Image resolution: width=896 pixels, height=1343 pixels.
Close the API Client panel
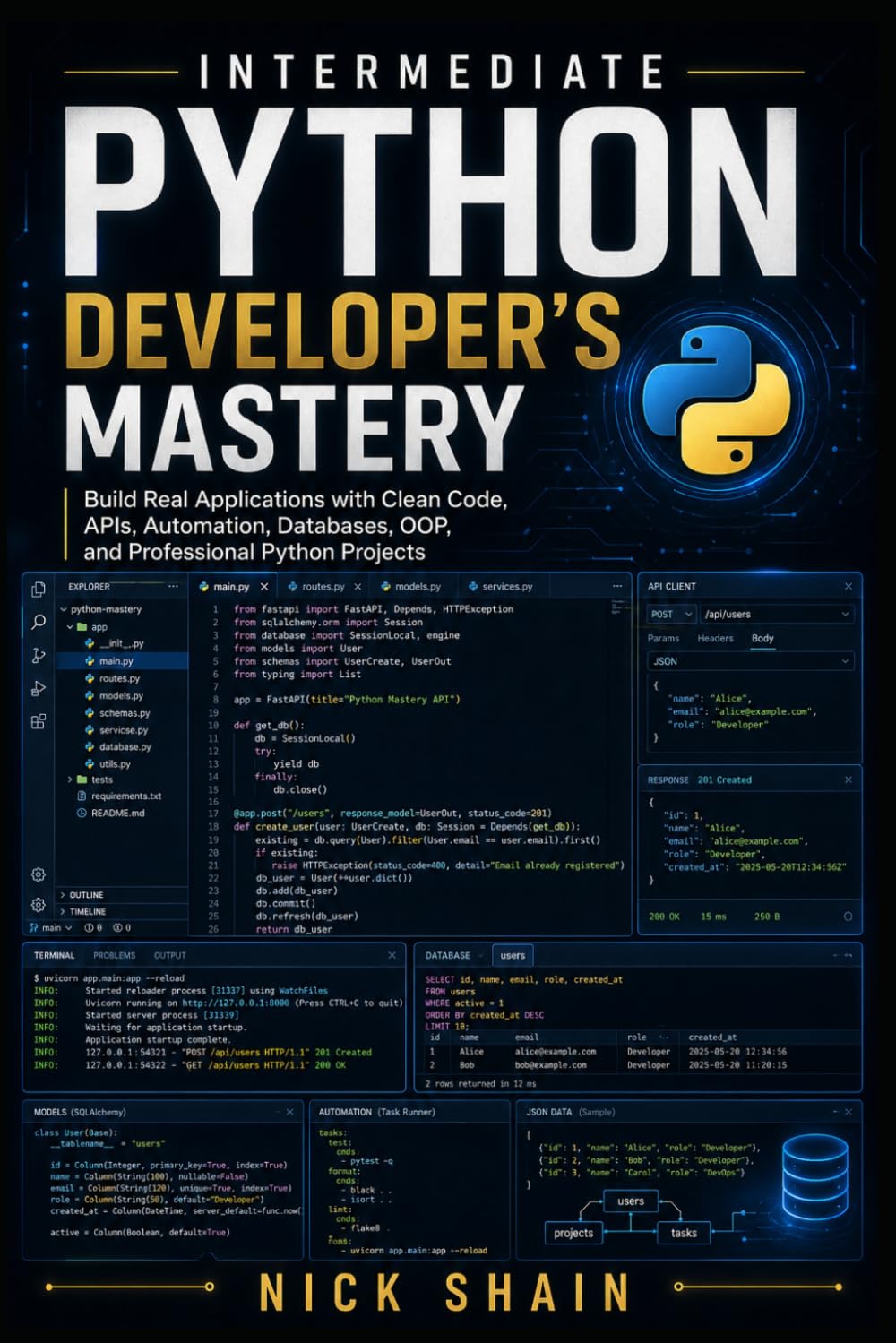[849, 586]
